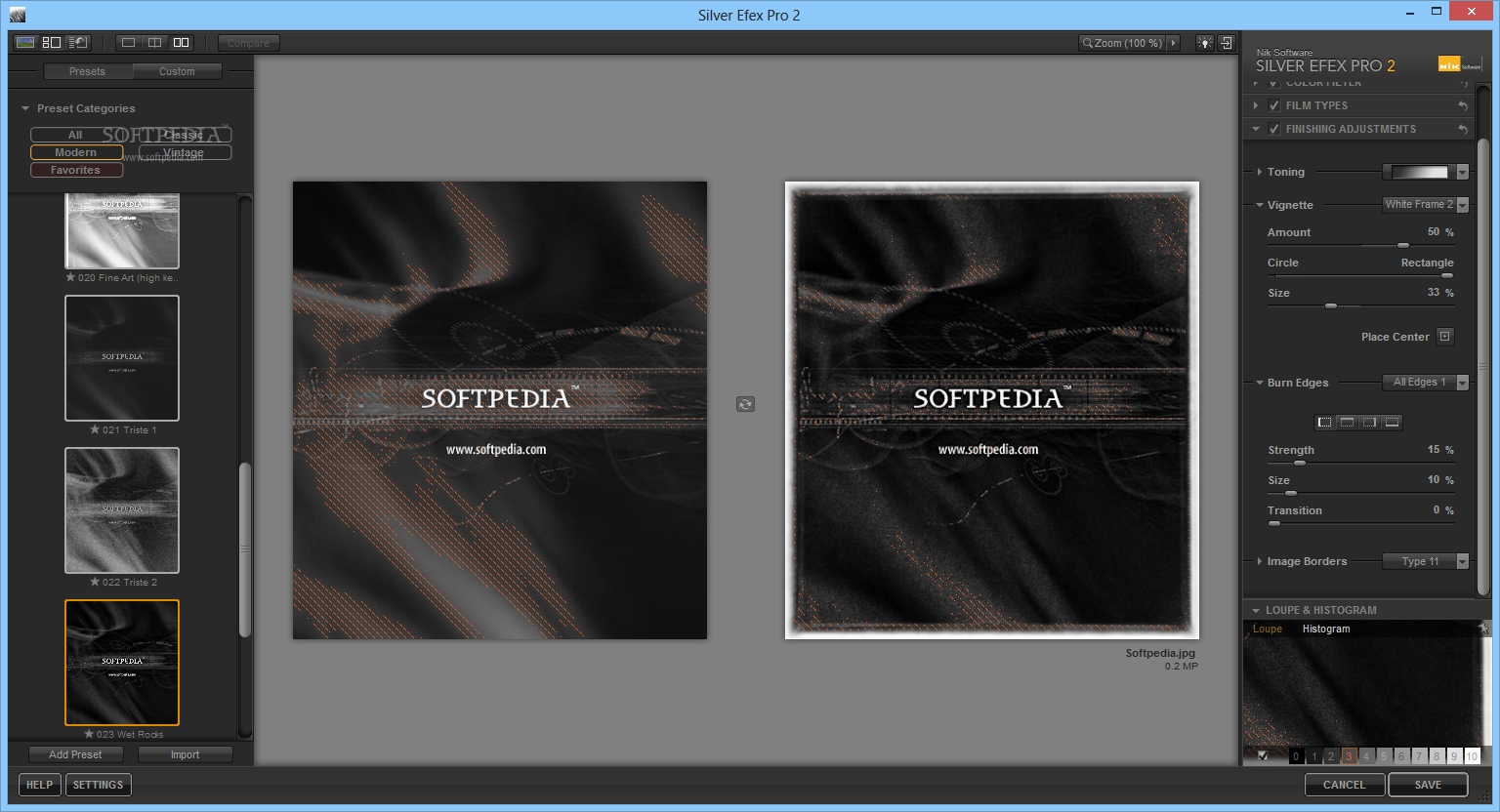Click the Burn Edges Strength slider handle
This screenshot has width=1500, height=812.
tap(1299, 463)
